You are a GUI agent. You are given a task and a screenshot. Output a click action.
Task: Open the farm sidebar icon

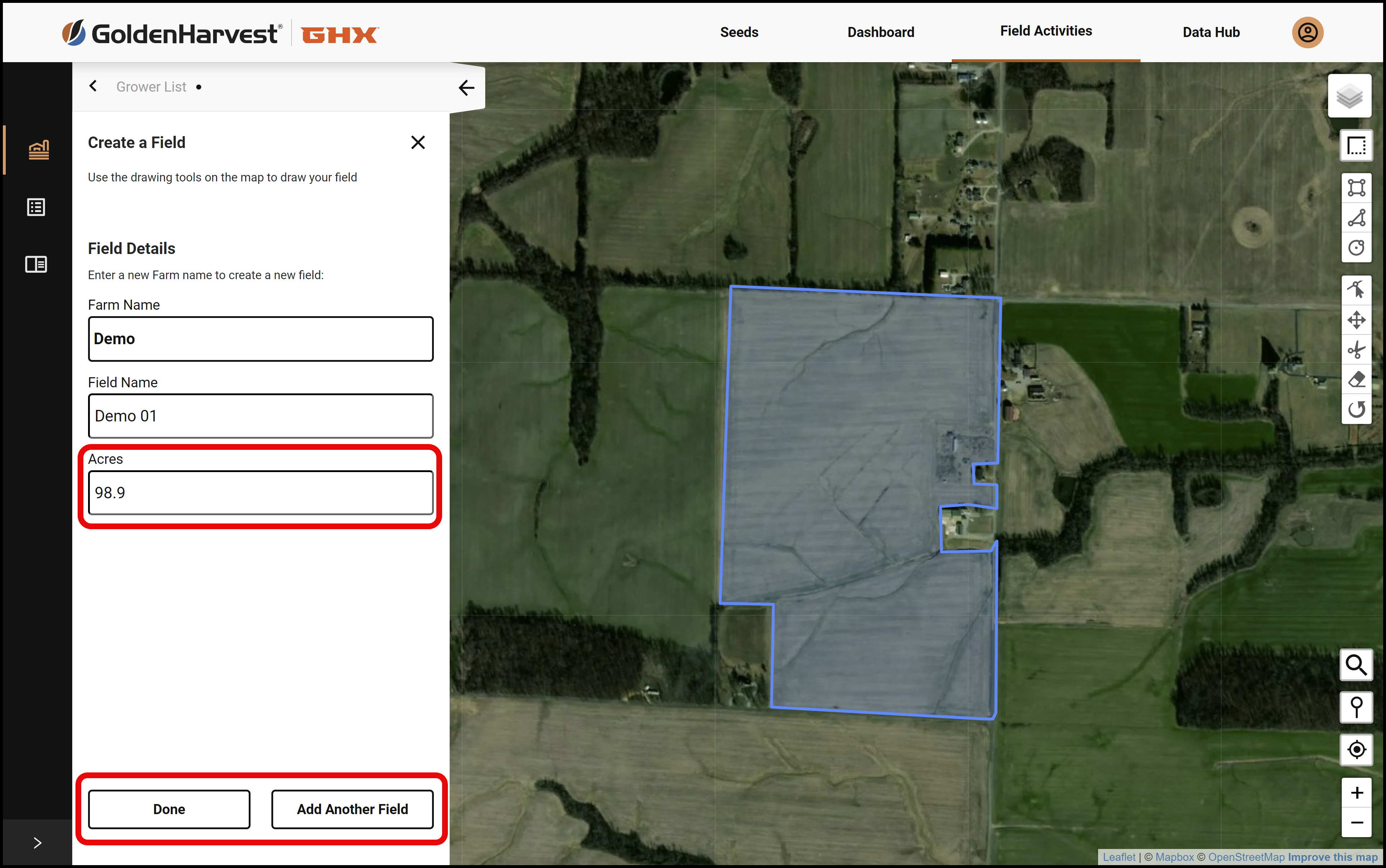coord(38,150)
